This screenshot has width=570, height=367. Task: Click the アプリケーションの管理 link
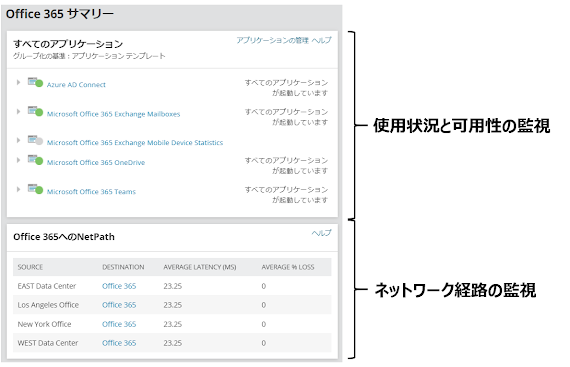pos(273,40)
